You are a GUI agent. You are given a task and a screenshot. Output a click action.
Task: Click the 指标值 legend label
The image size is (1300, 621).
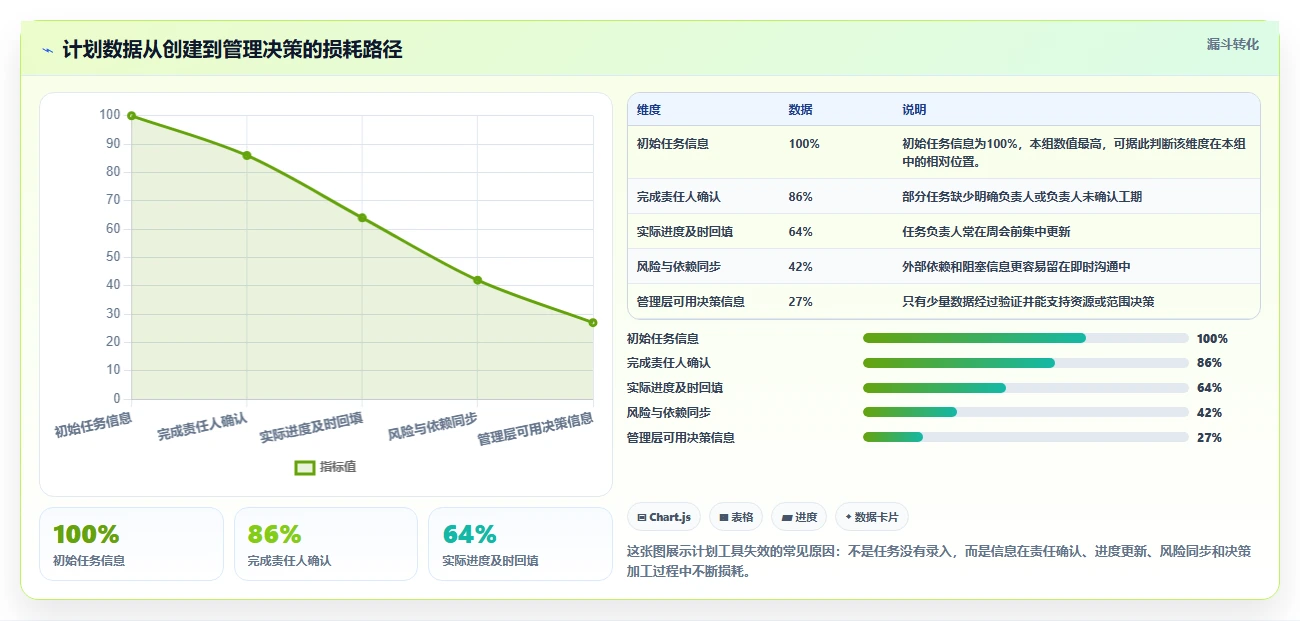click(x=338, y=467)
